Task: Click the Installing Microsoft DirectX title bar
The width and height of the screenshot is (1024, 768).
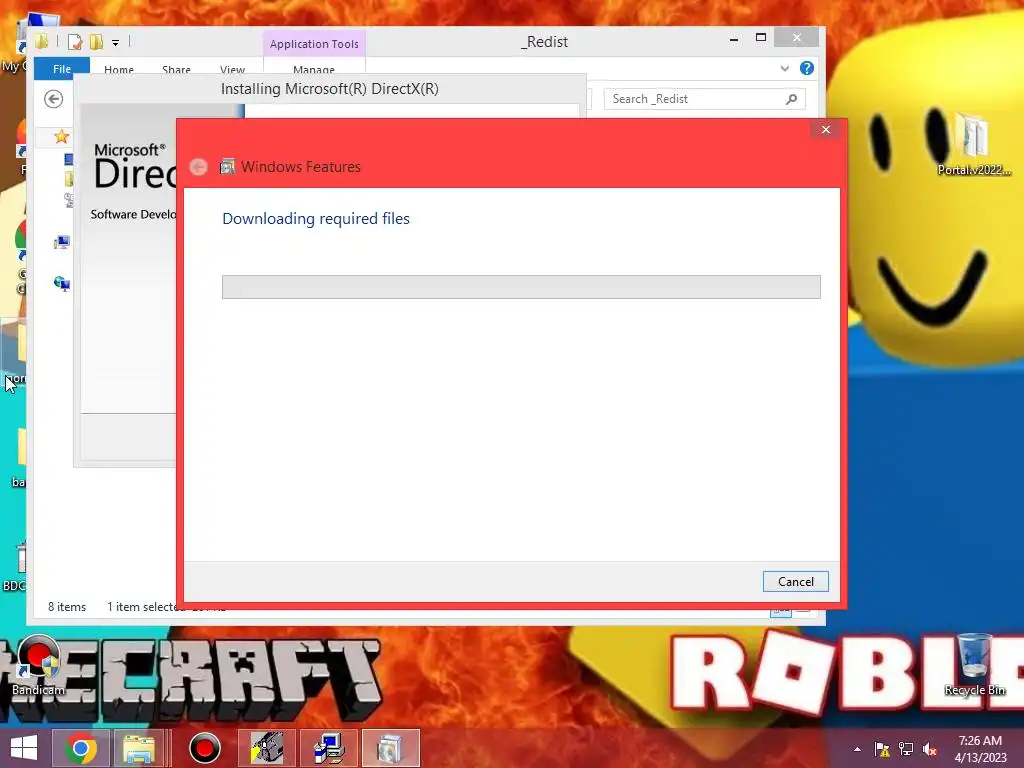Action: click(x=330, y=89)
